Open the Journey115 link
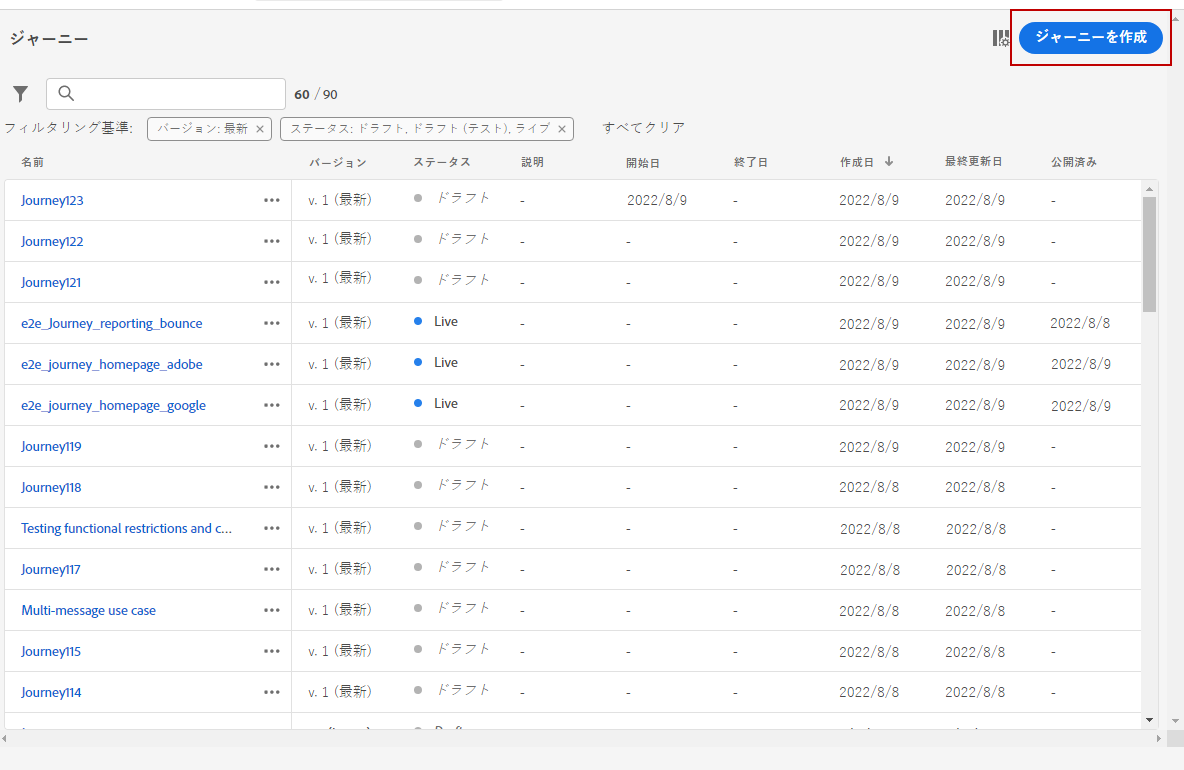This screenshot has height=770, width=1184. click(x=51, y=651)
